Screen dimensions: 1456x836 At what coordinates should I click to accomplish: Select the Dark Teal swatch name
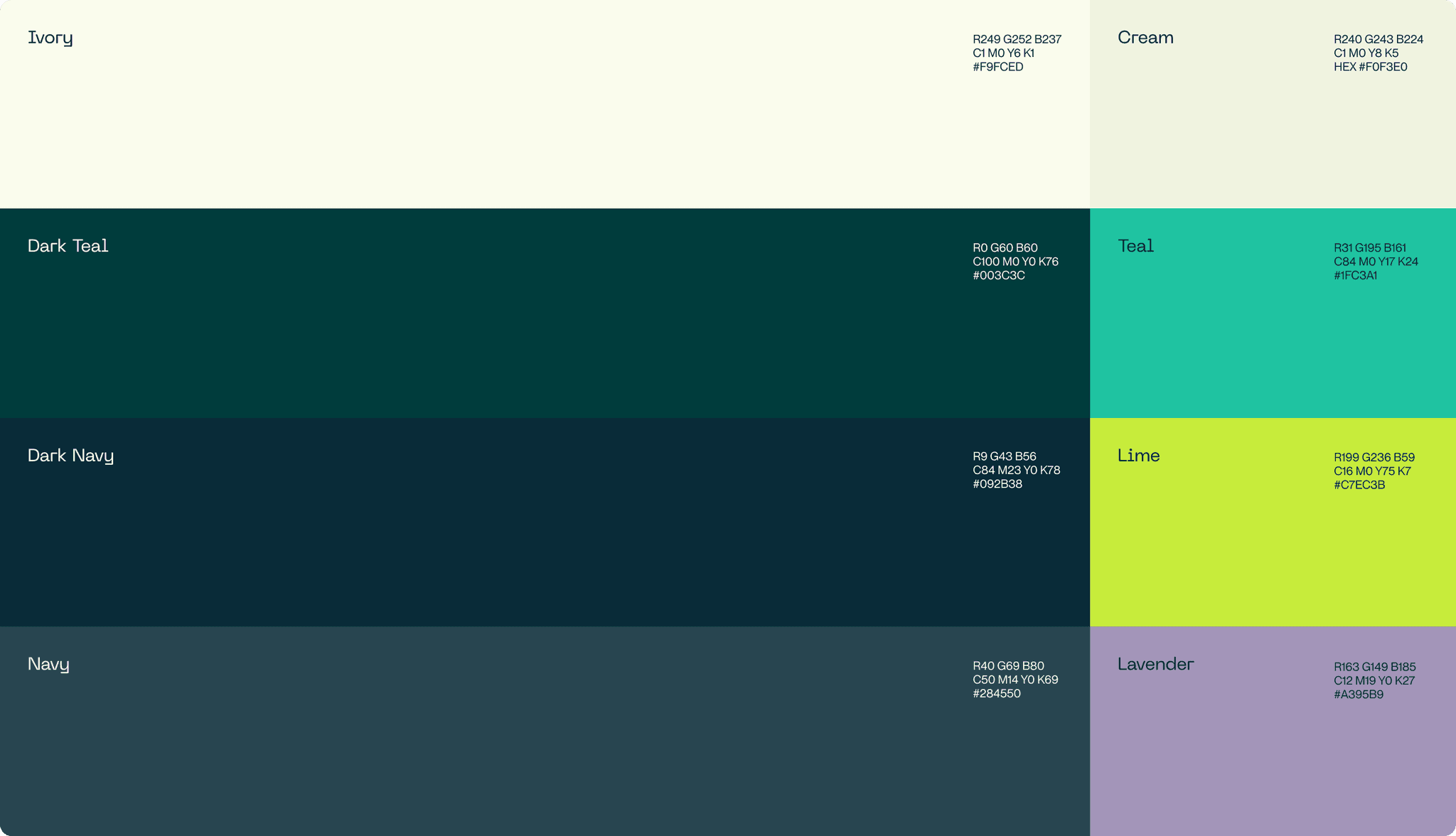(x=68, y=246)
